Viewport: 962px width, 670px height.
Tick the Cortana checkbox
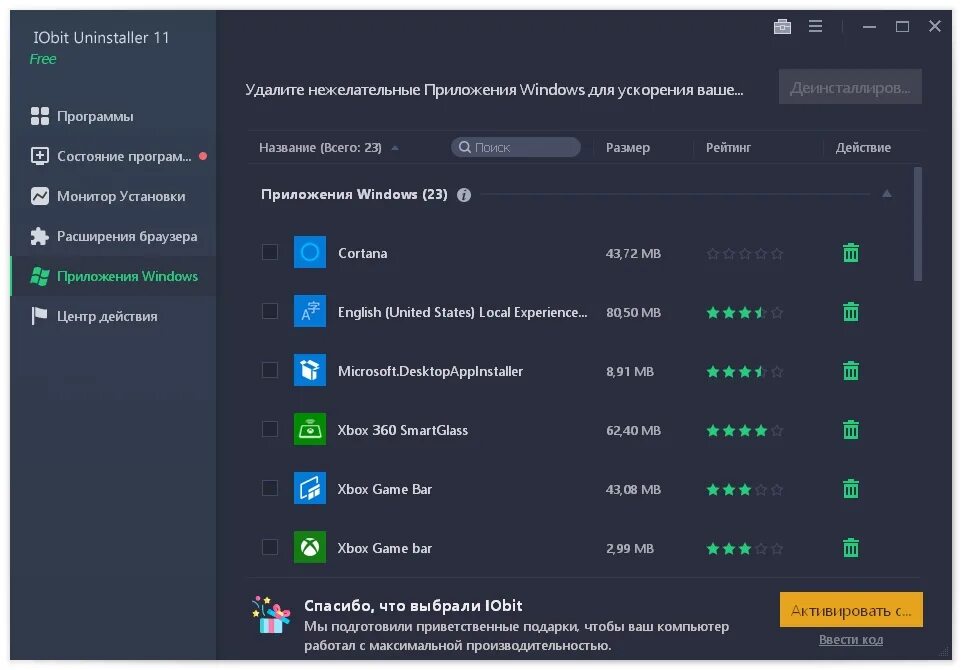[x=270, y=252]
